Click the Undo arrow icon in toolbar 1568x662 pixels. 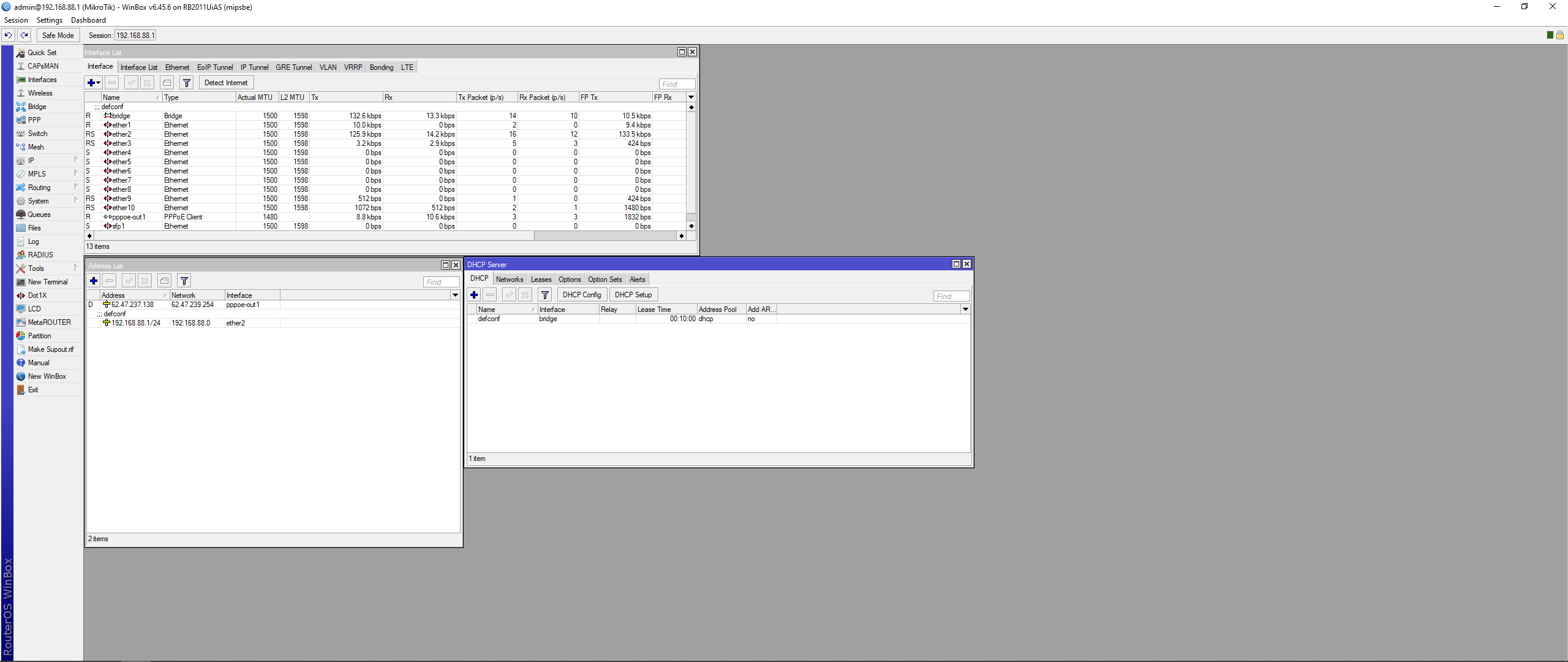click(8, 35)
